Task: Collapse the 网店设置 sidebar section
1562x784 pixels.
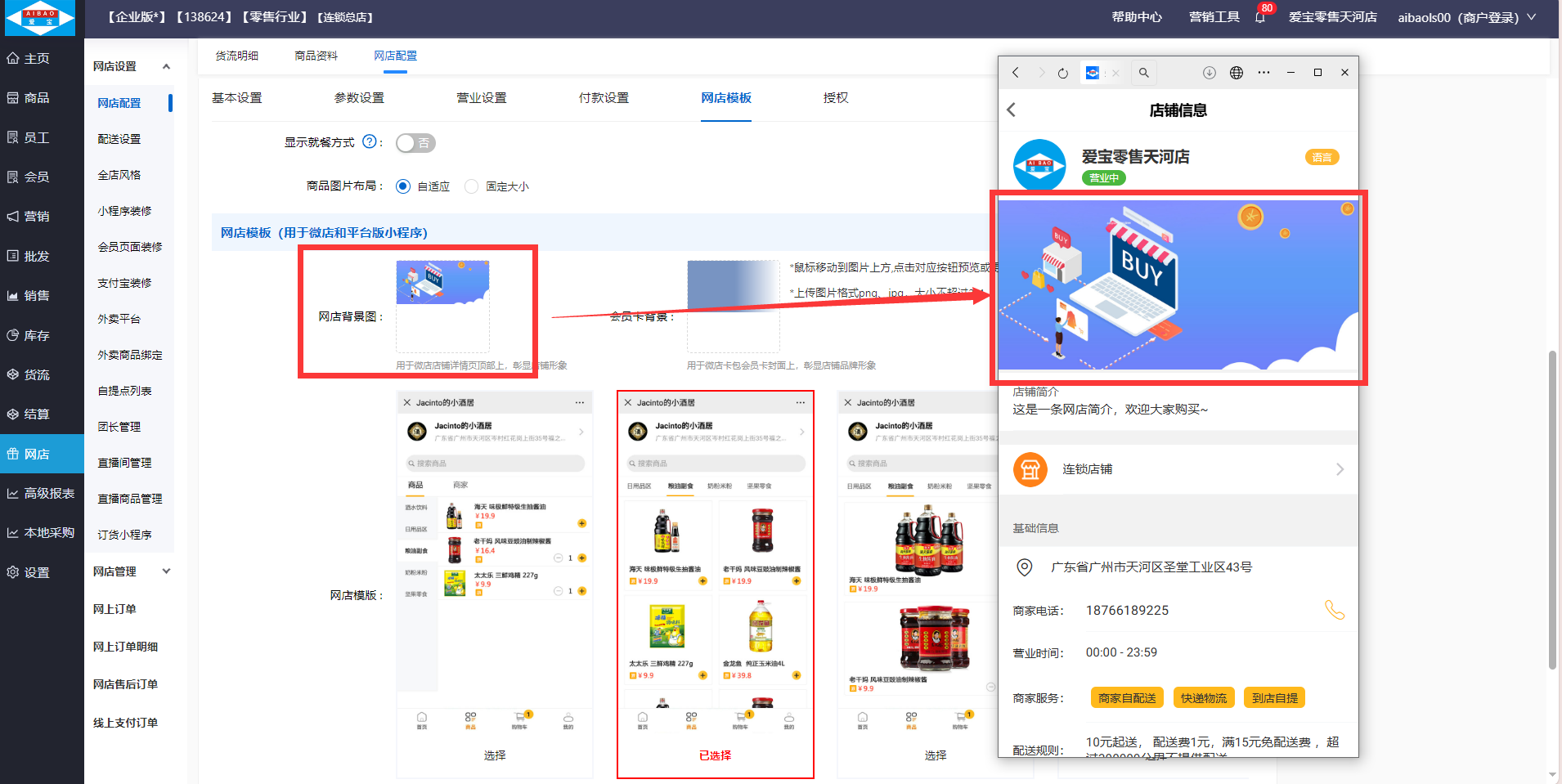Action: point(166,66)
